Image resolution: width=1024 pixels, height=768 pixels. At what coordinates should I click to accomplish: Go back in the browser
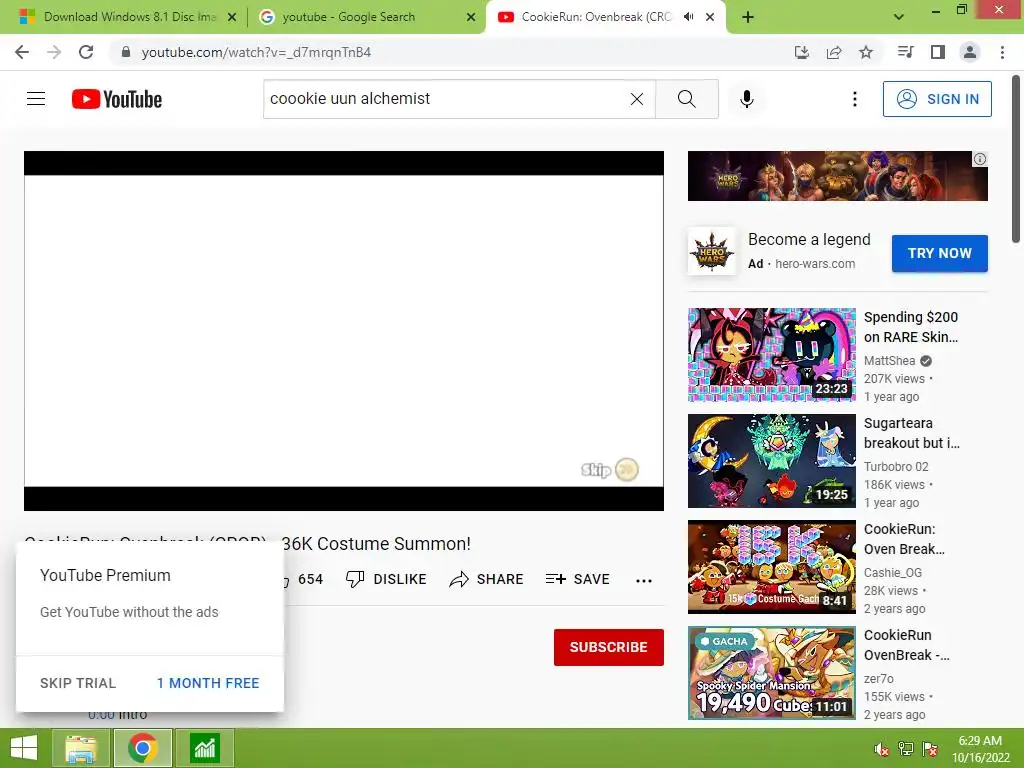point(22,52)
